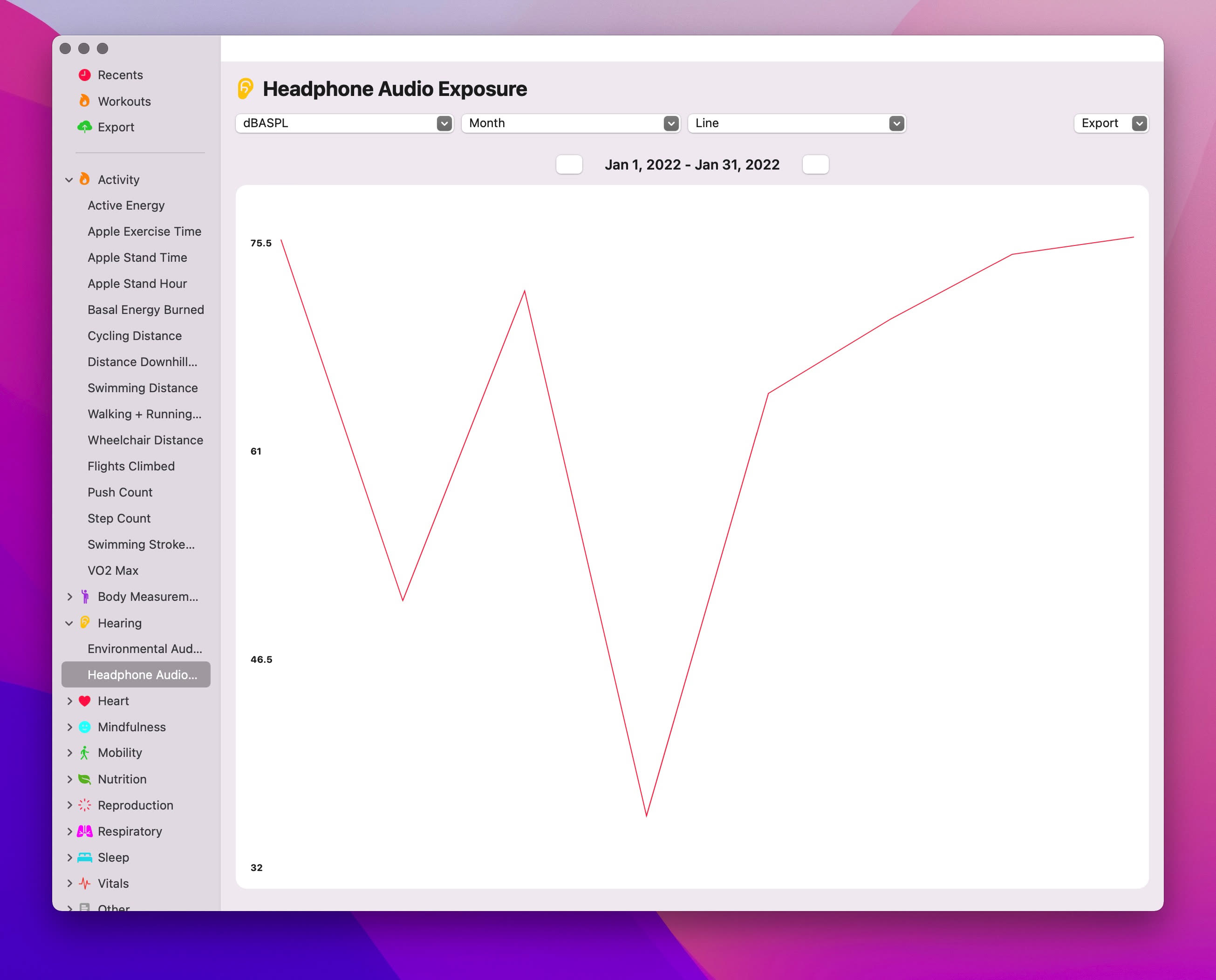Viewport: 1216px width, 980px height.
Task: Open the Month time range dropdown
Action: (571, 123)
